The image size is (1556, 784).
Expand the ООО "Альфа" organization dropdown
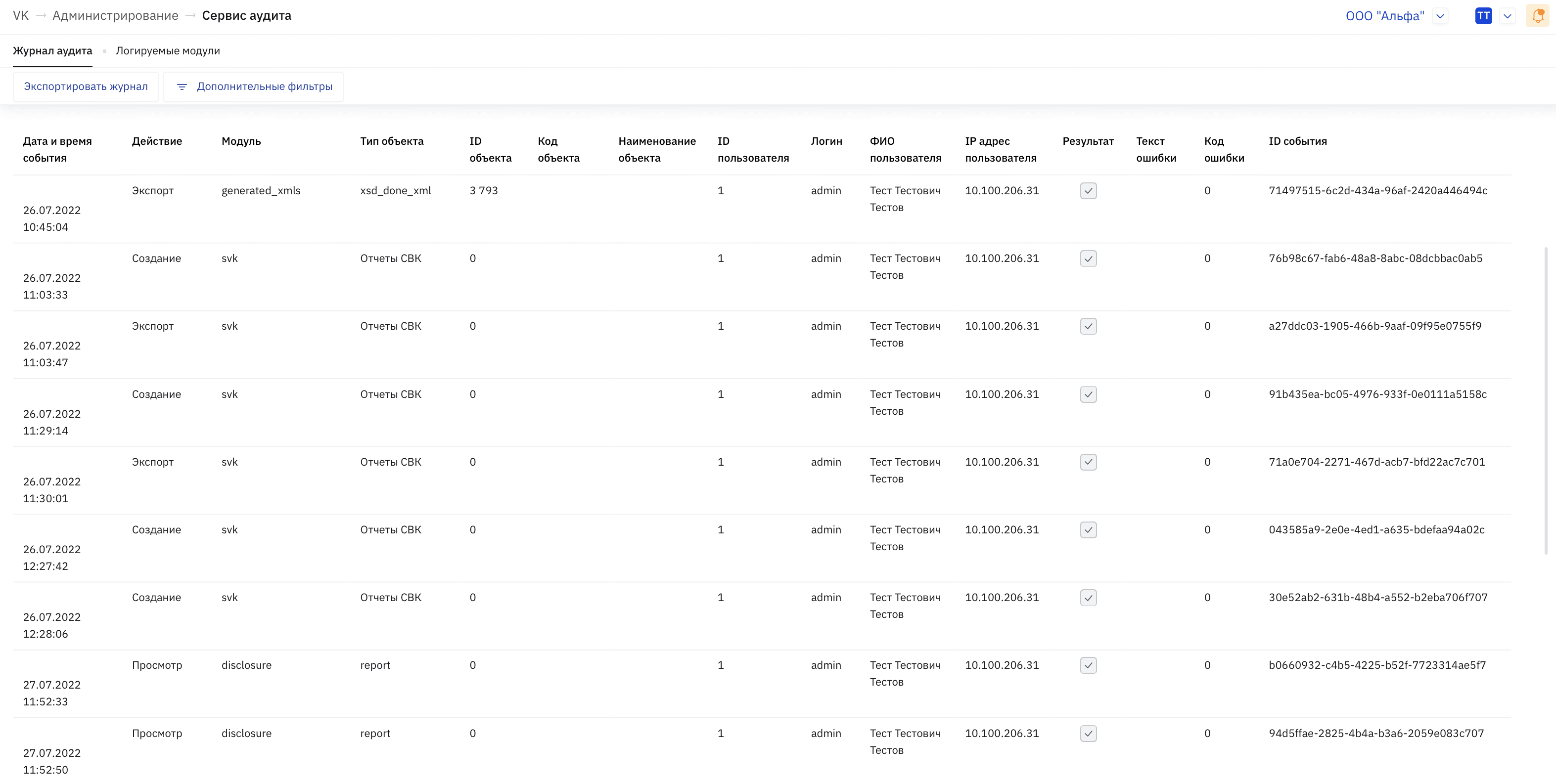1440,16
